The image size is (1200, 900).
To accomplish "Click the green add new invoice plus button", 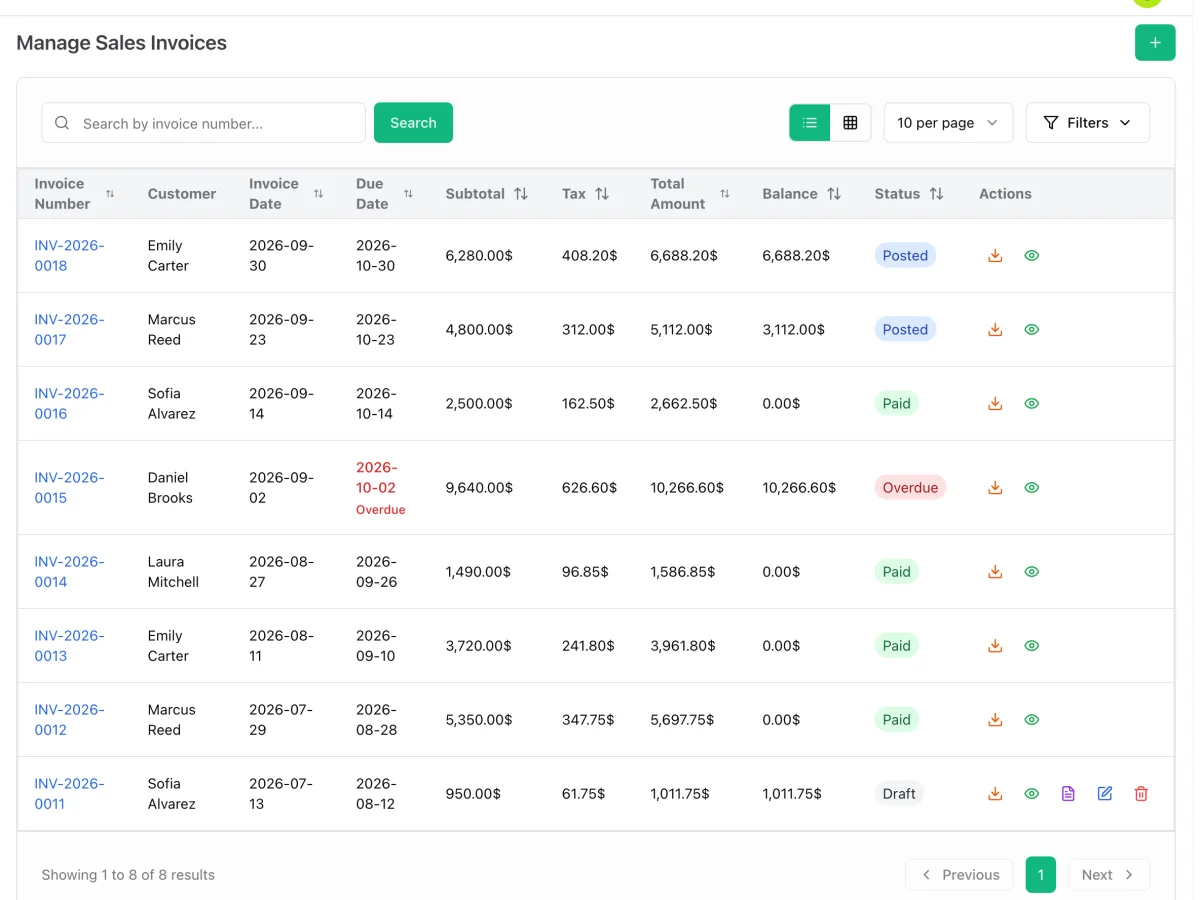I will tap(1155, 43).
